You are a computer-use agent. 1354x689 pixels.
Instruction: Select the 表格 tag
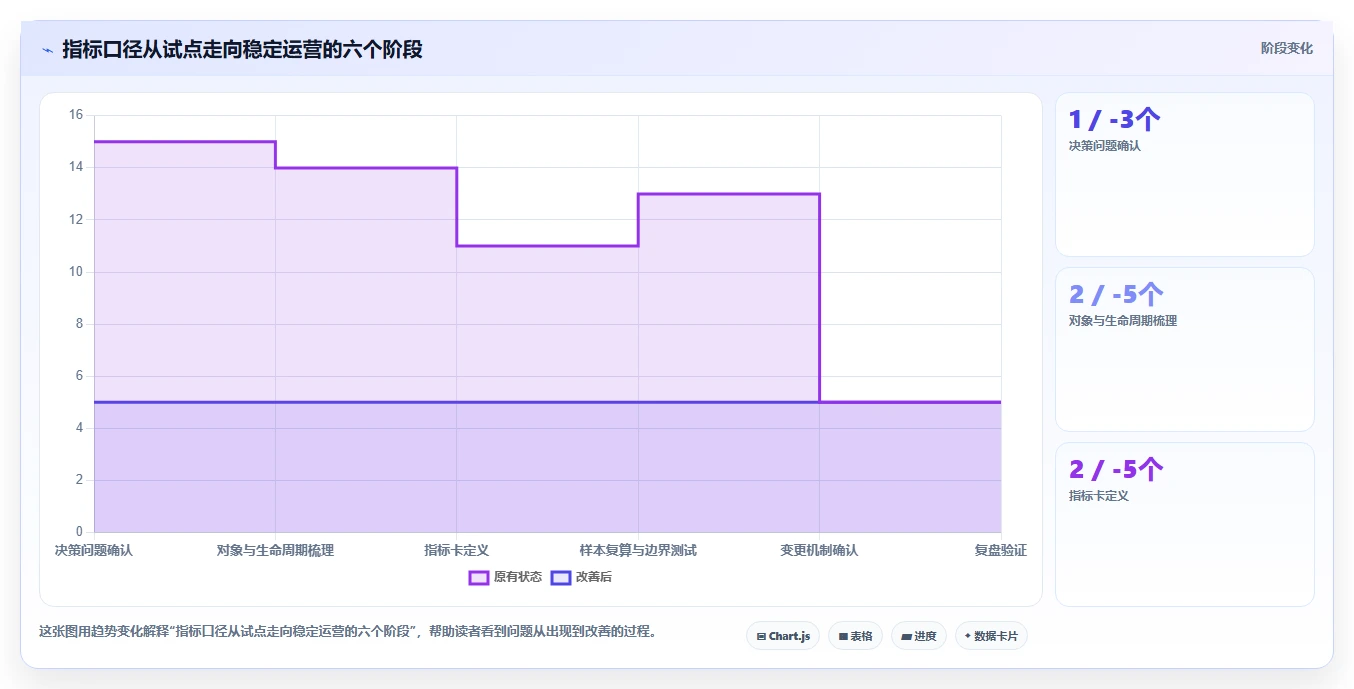(855, 636)
